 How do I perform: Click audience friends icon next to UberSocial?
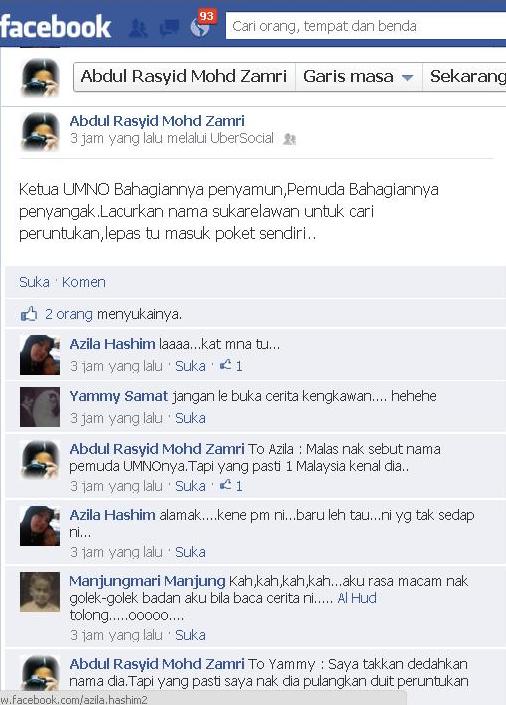(289, 139)
